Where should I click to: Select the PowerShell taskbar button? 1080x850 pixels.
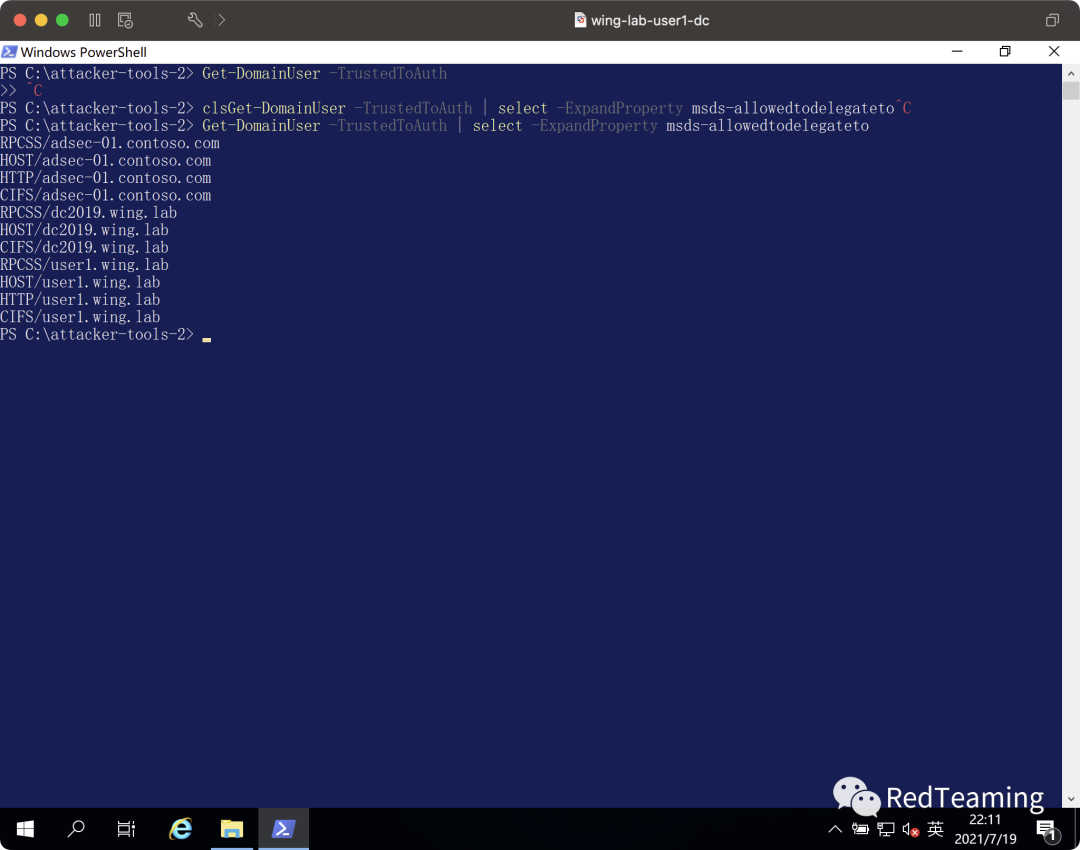tap(283, 829)
